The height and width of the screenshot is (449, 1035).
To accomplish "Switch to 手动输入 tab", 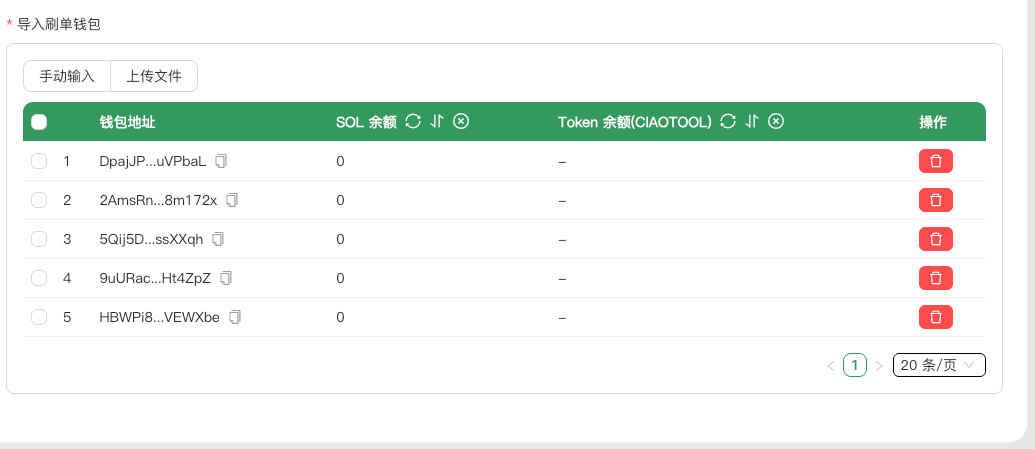I will coord(67,76).
